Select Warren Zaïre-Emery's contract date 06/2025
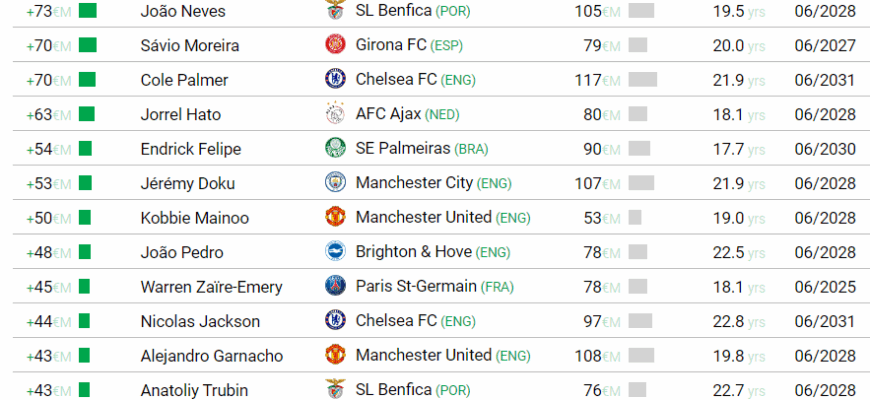Screen dimensions: 870x400 pyautogui.click(x=825, y=287)
